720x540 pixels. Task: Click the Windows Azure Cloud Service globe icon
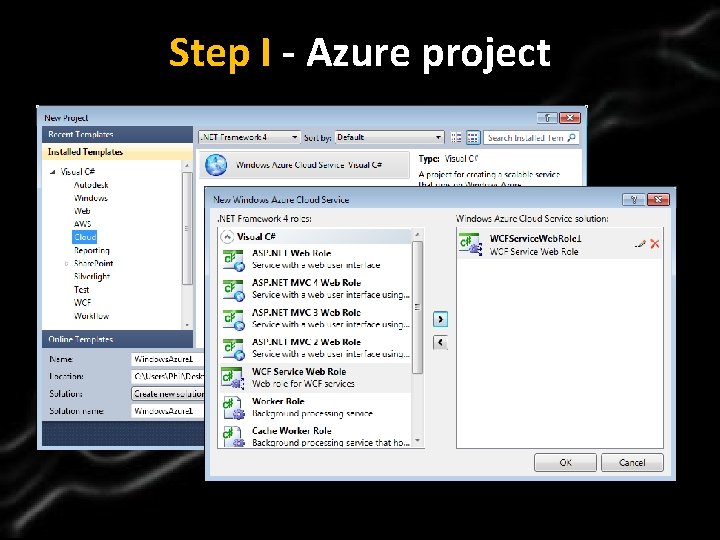(216, 165)
